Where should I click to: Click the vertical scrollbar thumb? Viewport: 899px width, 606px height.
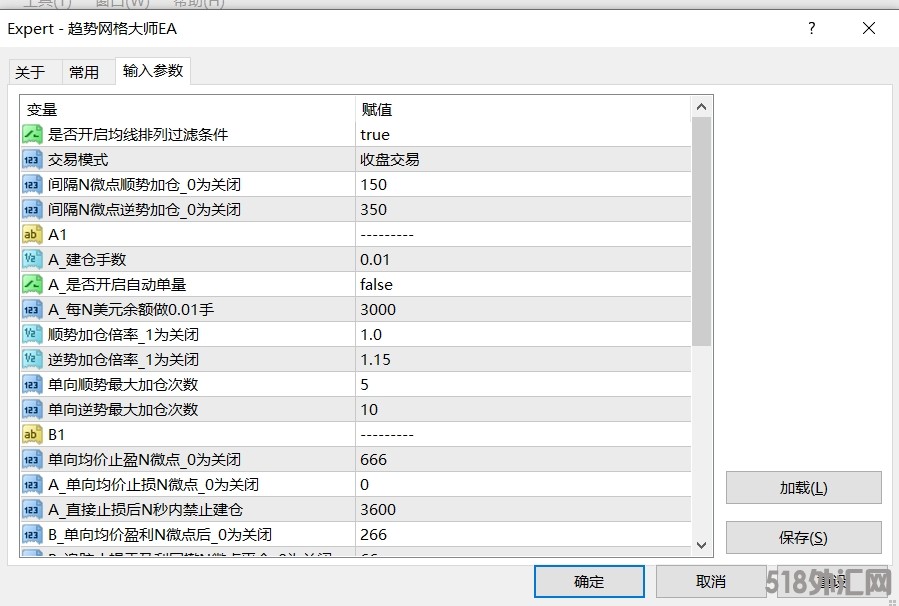coord(701,232)
